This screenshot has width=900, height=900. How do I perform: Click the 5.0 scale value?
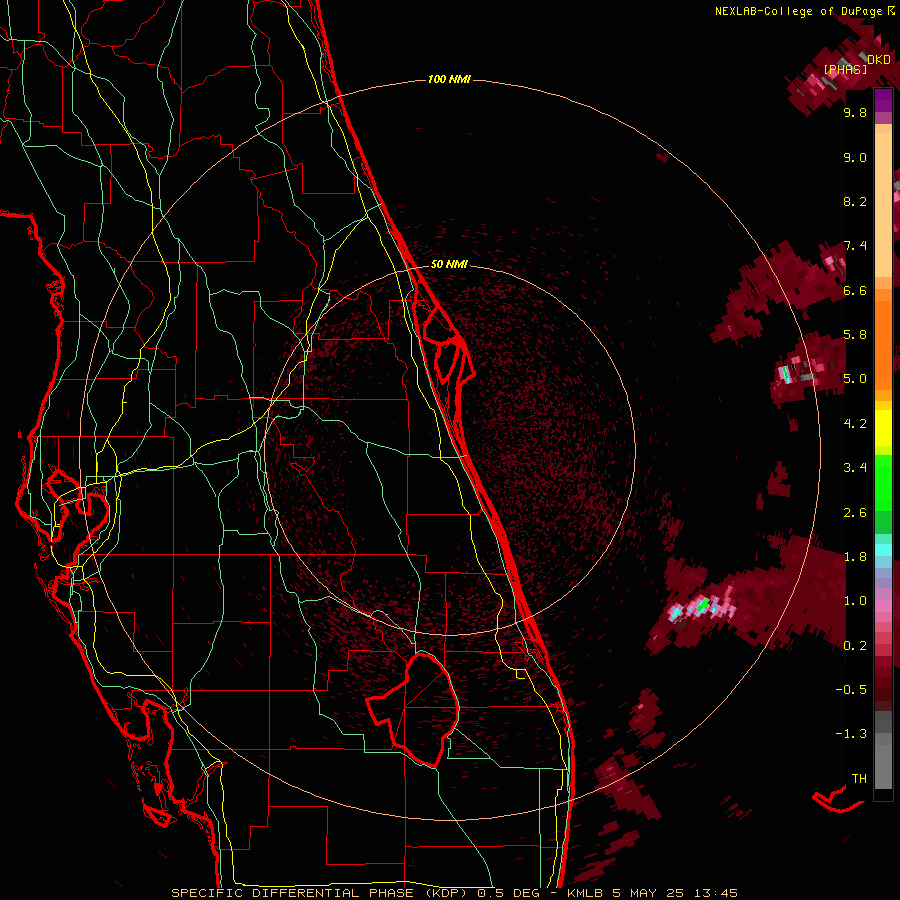[855, 379]
